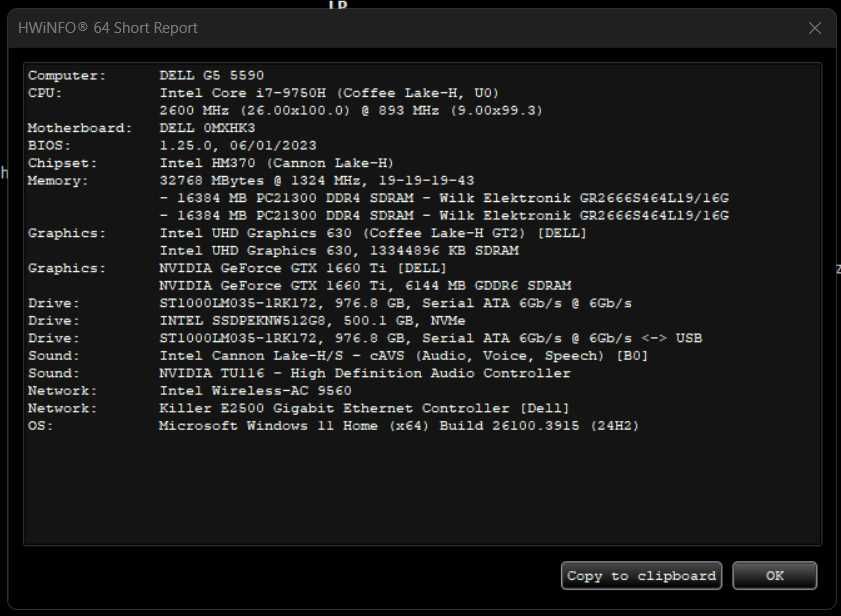Click the NVIDIA TU116 High Definition Audio line
This screenshot has height=616, width=841.
pyautogui.click(x=365, y=373)
